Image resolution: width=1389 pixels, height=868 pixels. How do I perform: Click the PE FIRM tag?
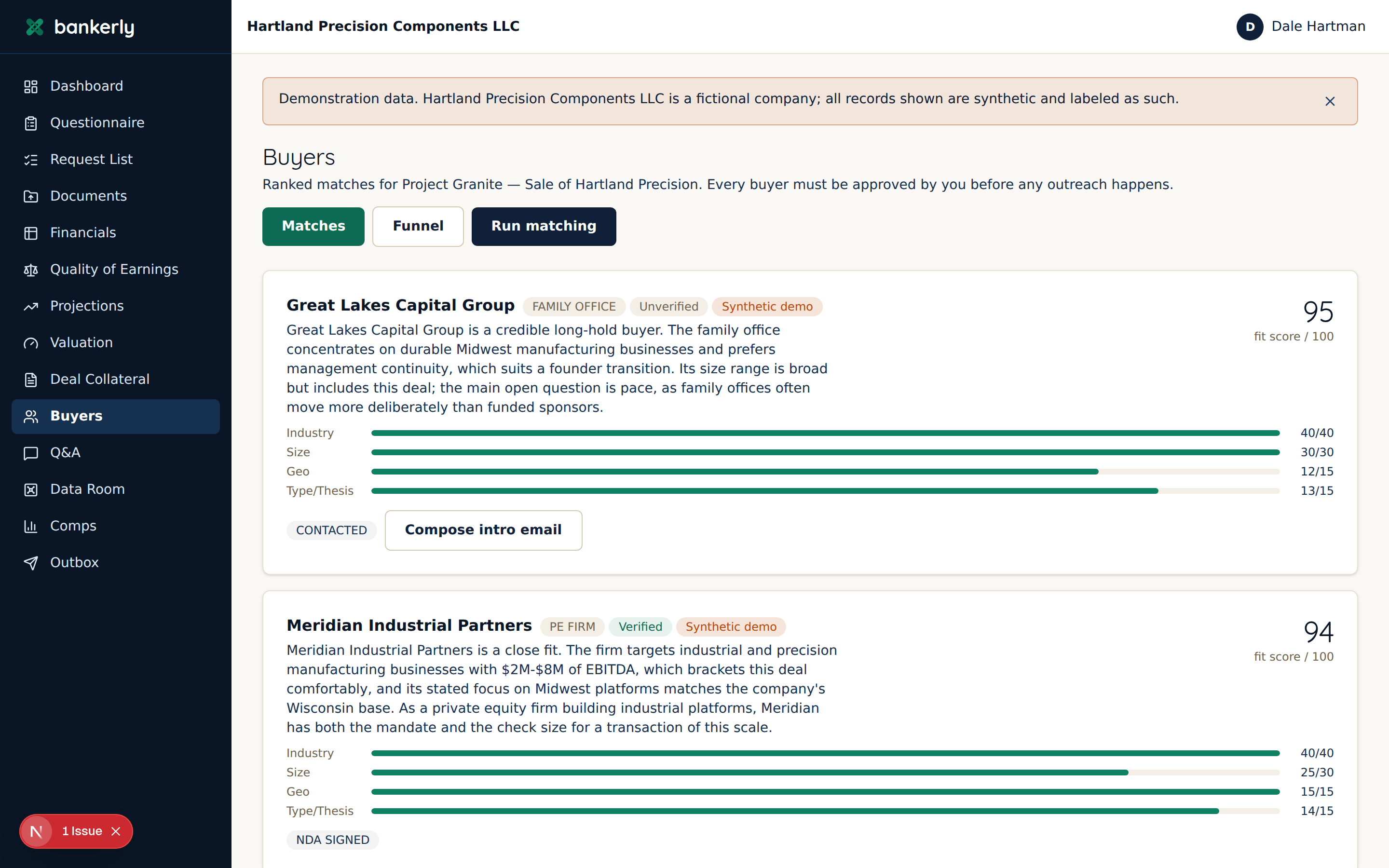(x=572, y=627)
